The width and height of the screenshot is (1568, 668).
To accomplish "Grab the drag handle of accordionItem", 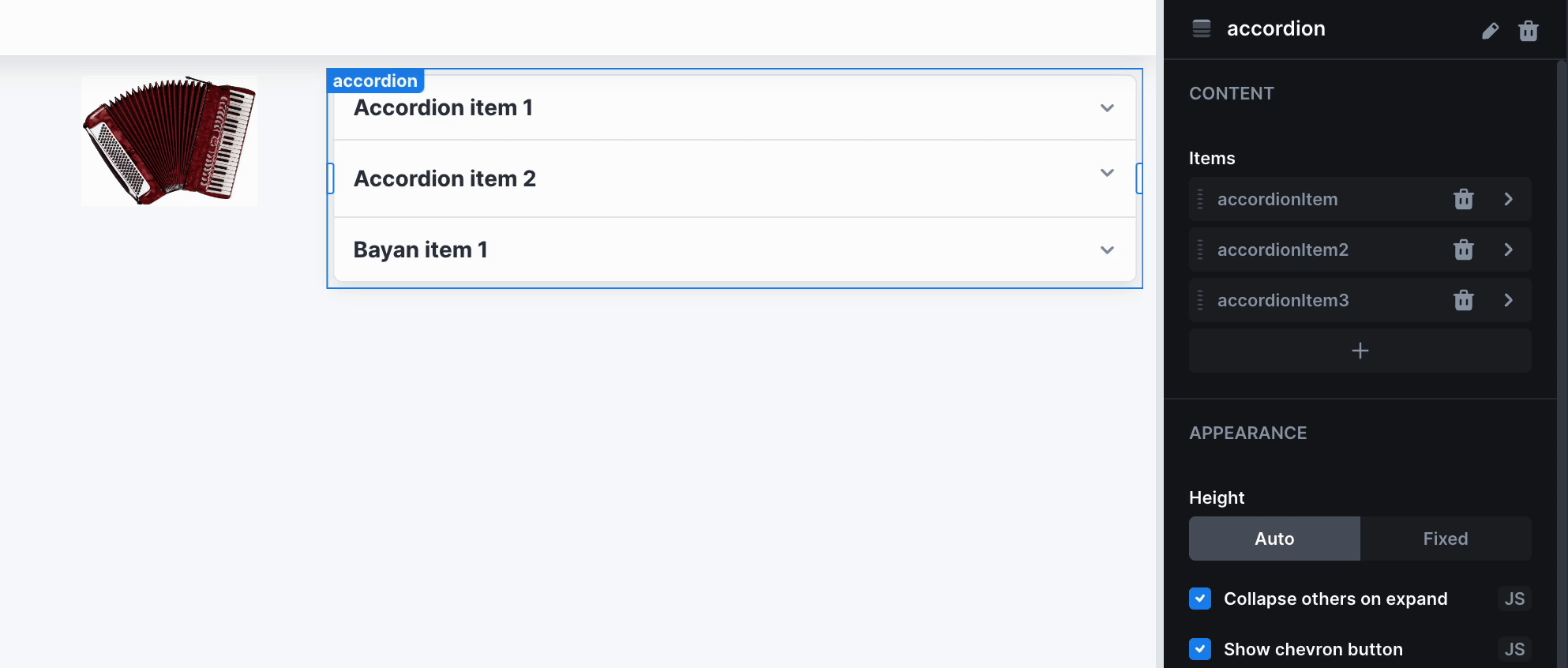I will coord(1200,199).
